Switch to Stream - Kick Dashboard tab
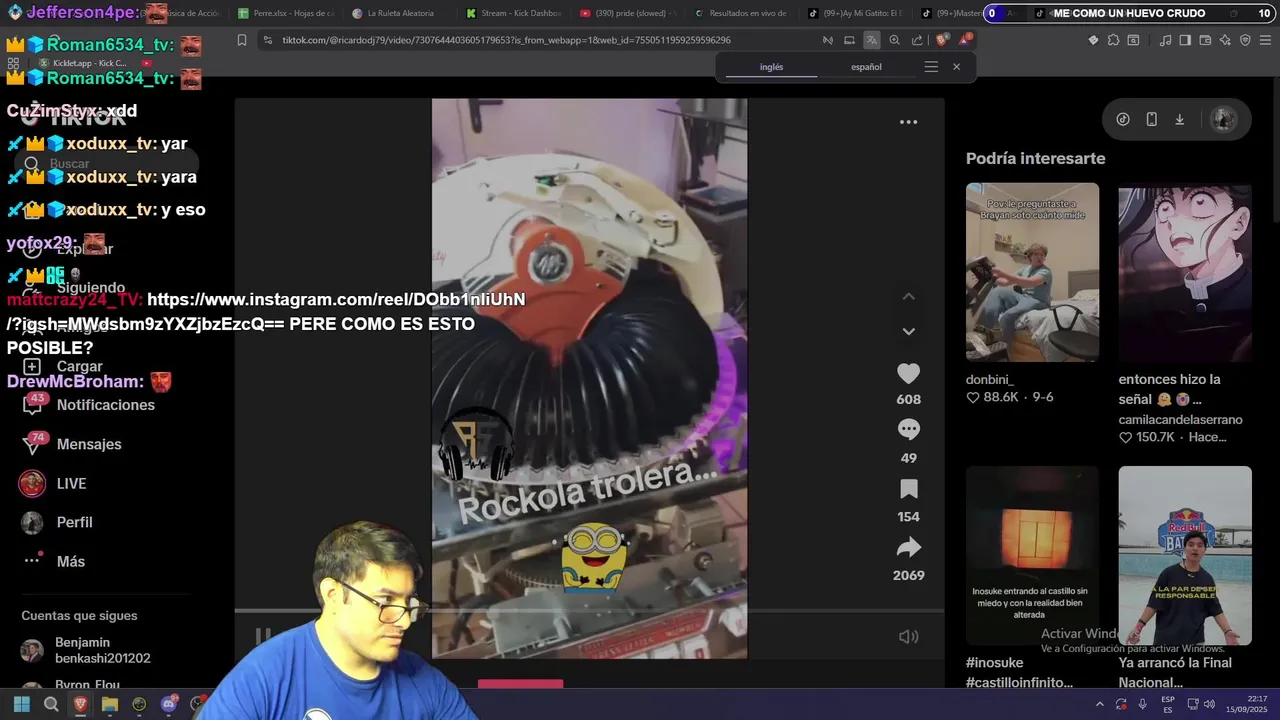Image resolution: width=1280 pixels, height=720 pixels. point(512,13)
